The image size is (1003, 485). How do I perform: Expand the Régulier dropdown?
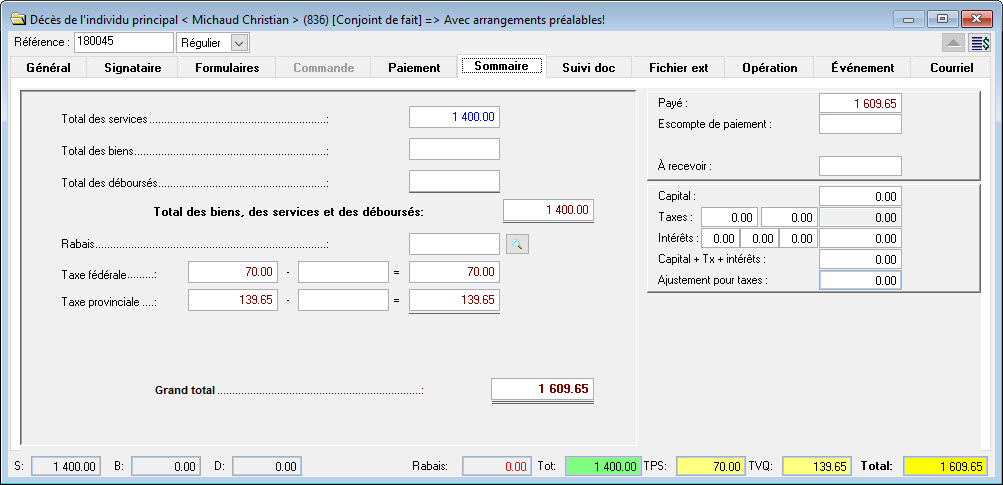(238, 43)
